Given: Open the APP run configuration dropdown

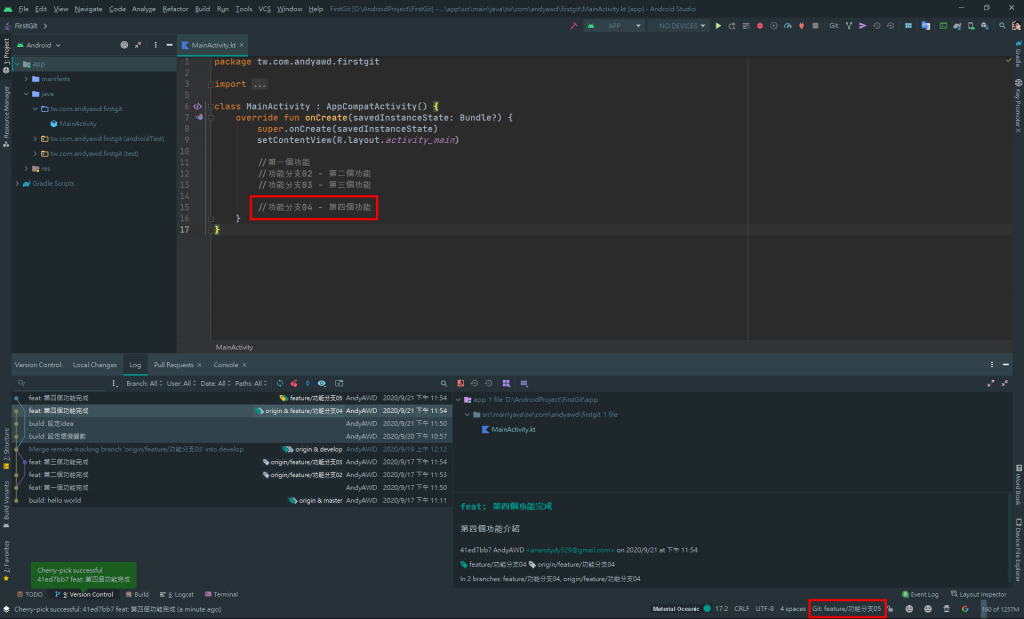Looking at the screenshot, I should click(615, 26).
